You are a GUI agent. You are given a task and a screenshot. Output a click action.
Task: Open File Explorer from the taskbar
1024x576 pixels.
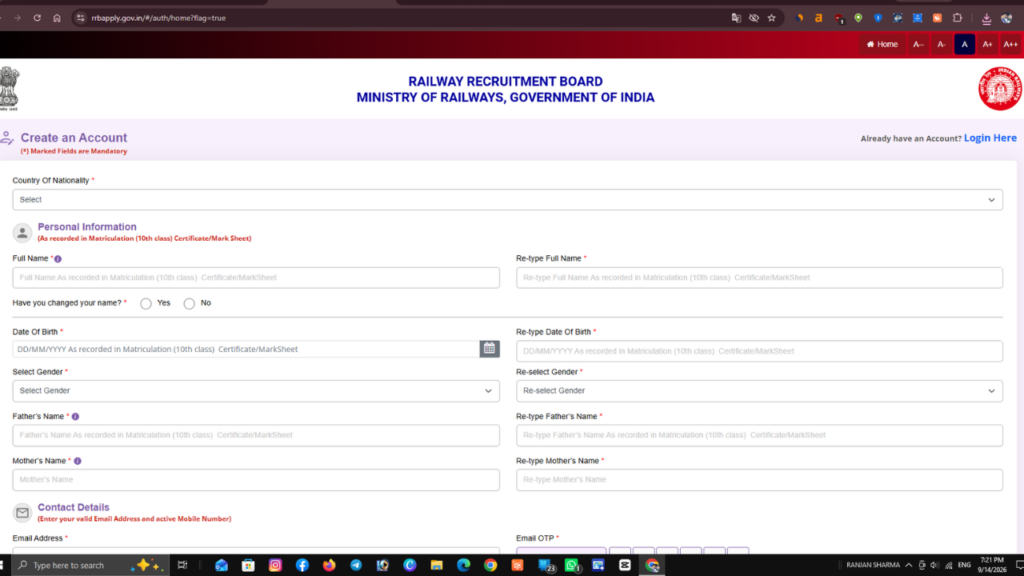[436, 565]
